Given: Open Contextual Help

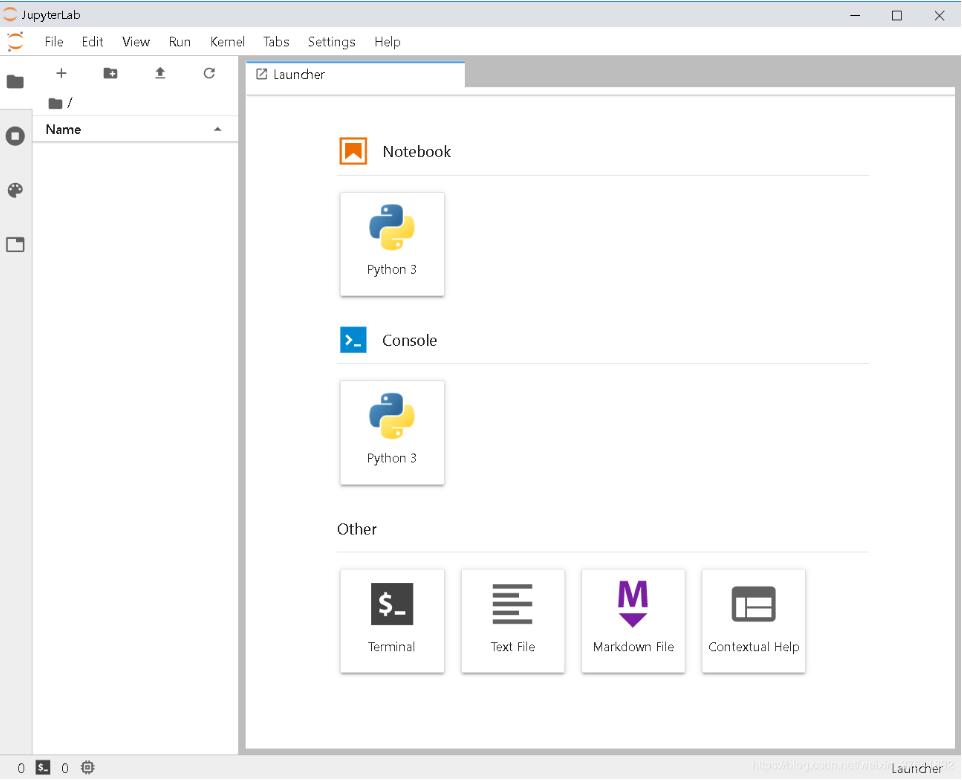Looking at the screenshot, I should tap(753, 621).
